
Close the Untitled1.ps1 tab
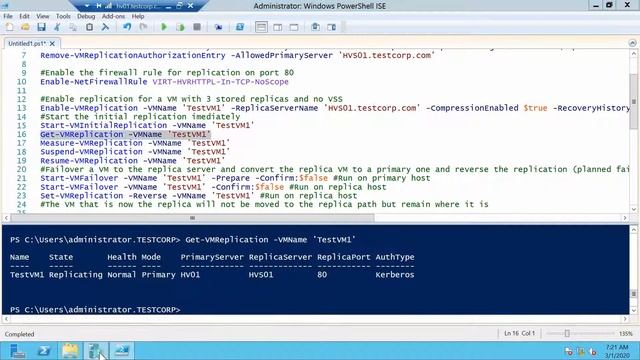tap(52, 43)
